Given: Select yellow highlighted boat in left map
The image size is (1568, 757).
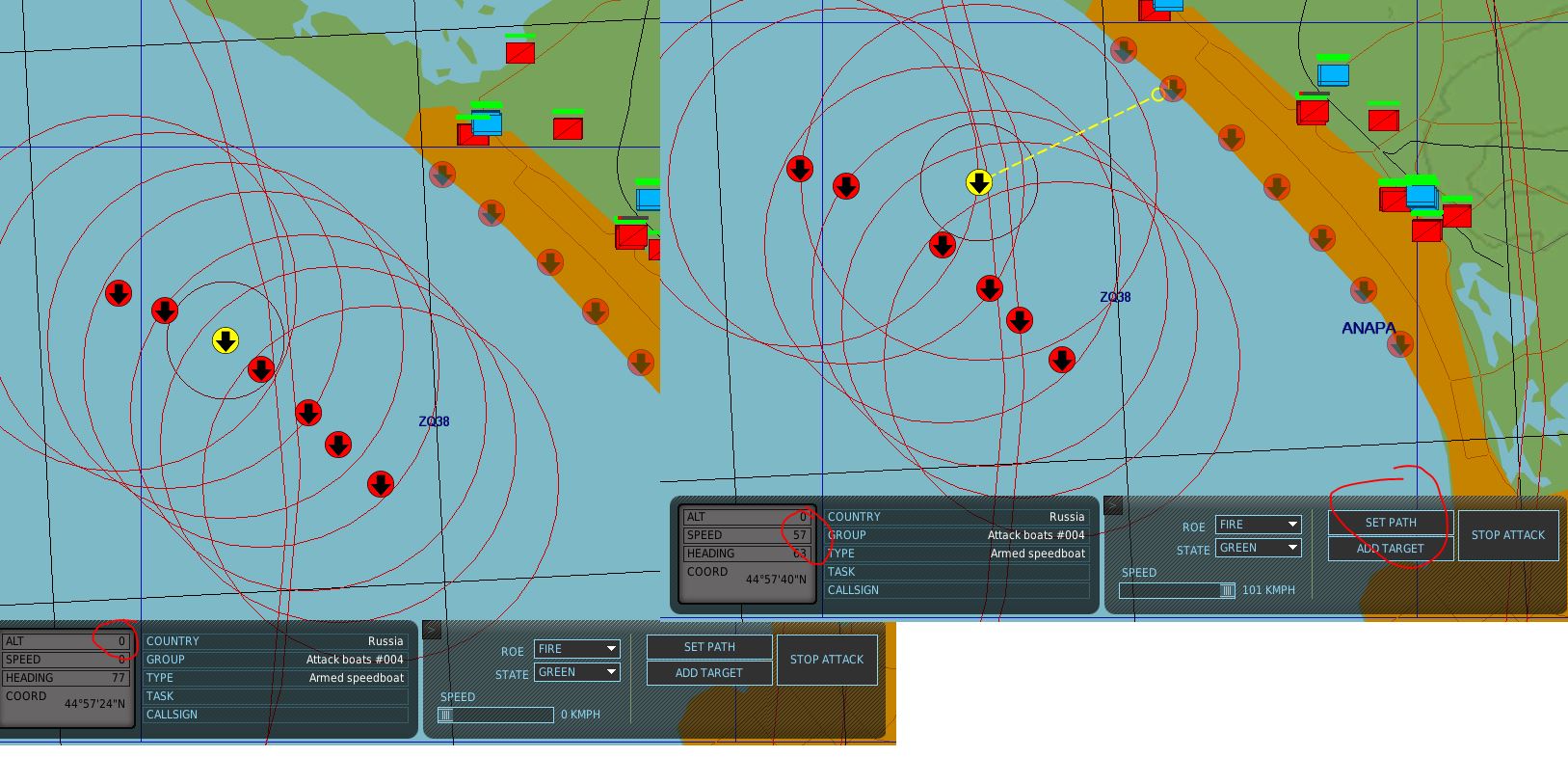Looking at the screenshot, I should pos(226,340).
